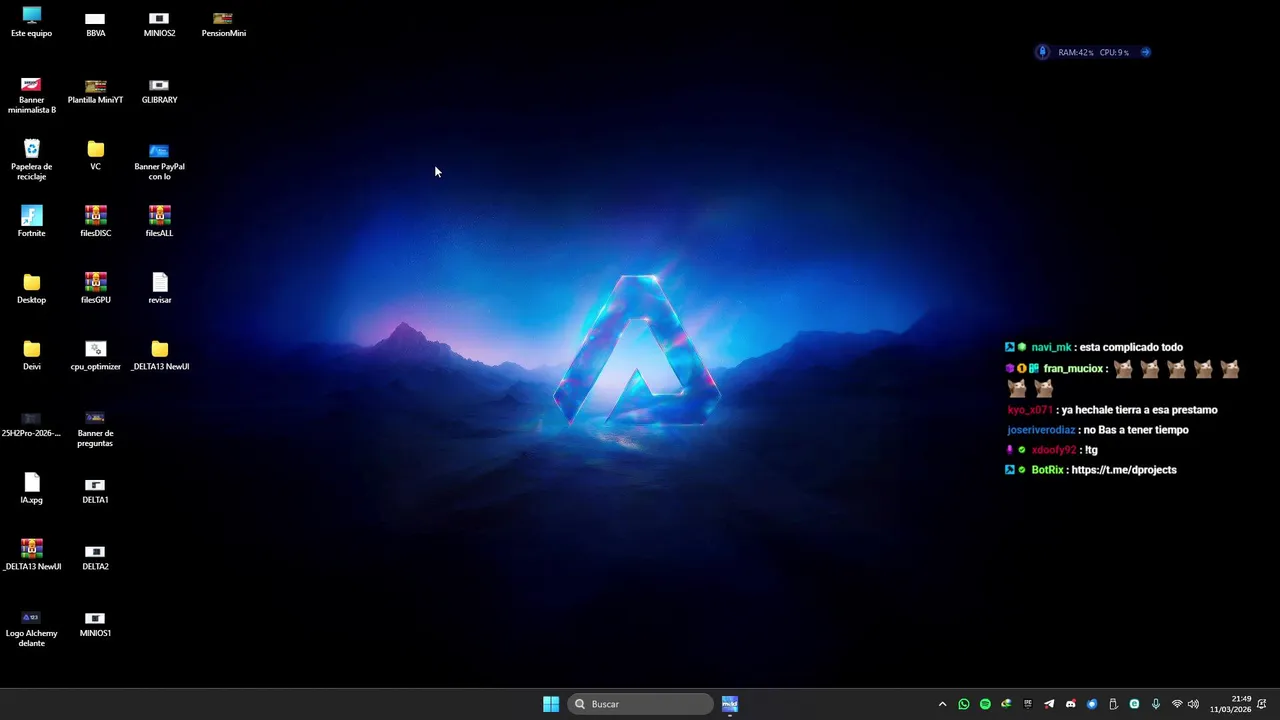Open the pinned app next to search
Viewport: 1280px width, 720px height.
point(730,704)
